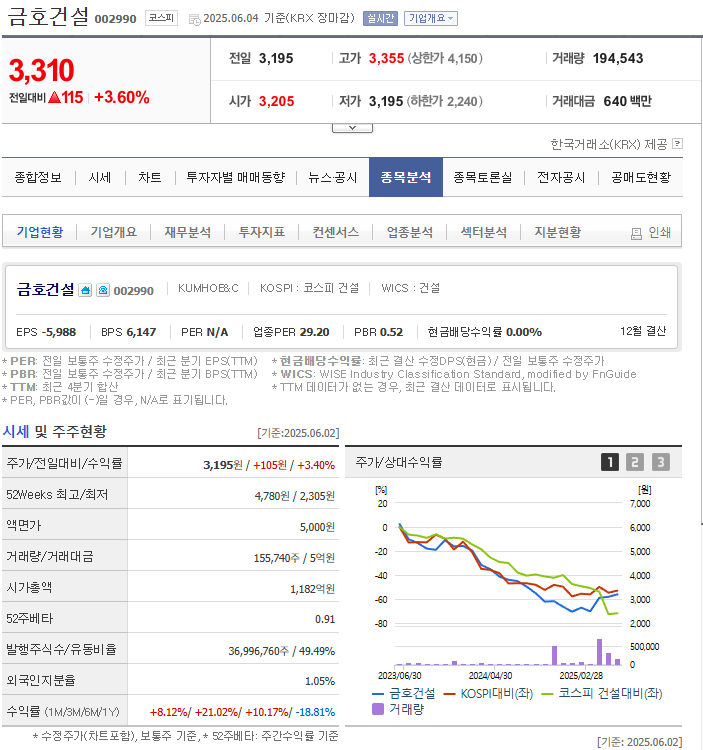Click the red KOSPI대비(좌) legend line
Viewport: 703px width, 750px height.
(x=449, y=694)
